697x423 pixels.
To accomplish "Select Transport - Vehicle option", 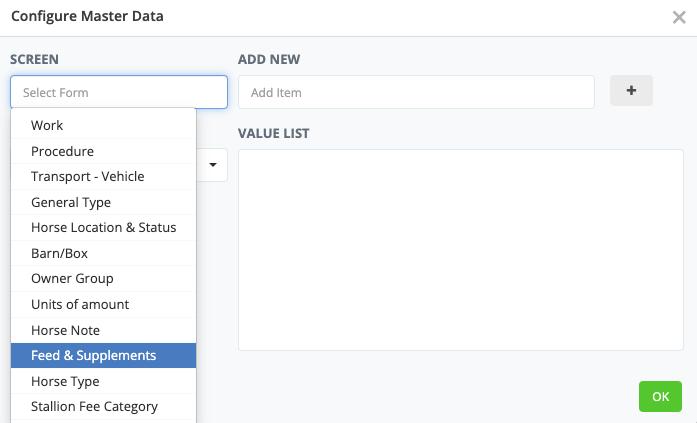I will (x=87, y=176).
